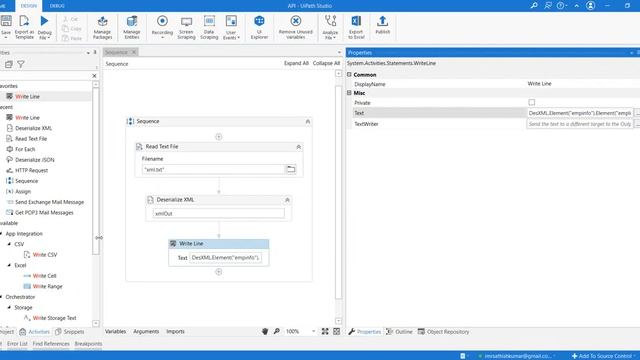
Task: Open Find References panel
Action: click(51, 344)
